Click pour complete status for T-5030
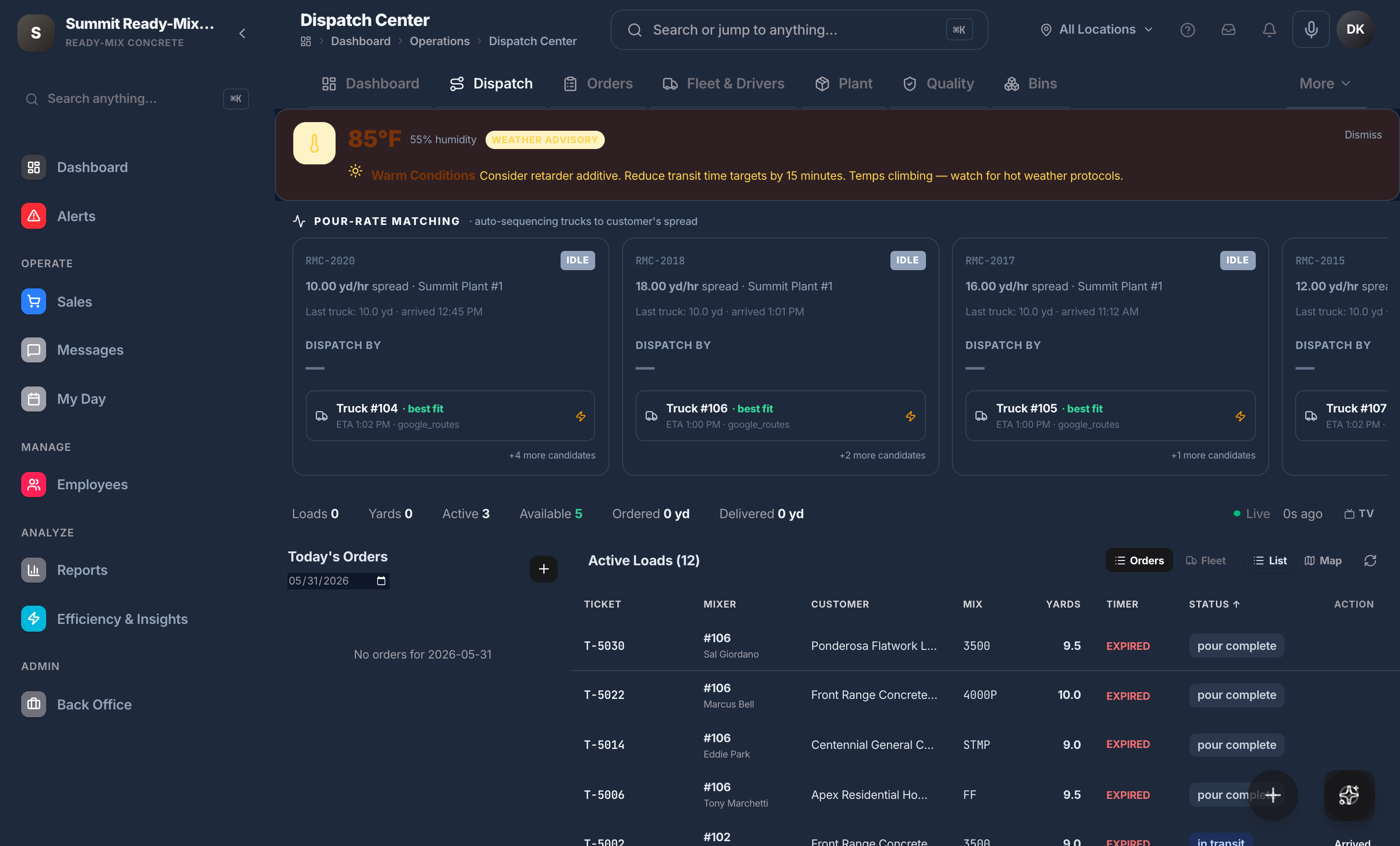This screenshot has width=1400, height=846. pos(1236,646)
